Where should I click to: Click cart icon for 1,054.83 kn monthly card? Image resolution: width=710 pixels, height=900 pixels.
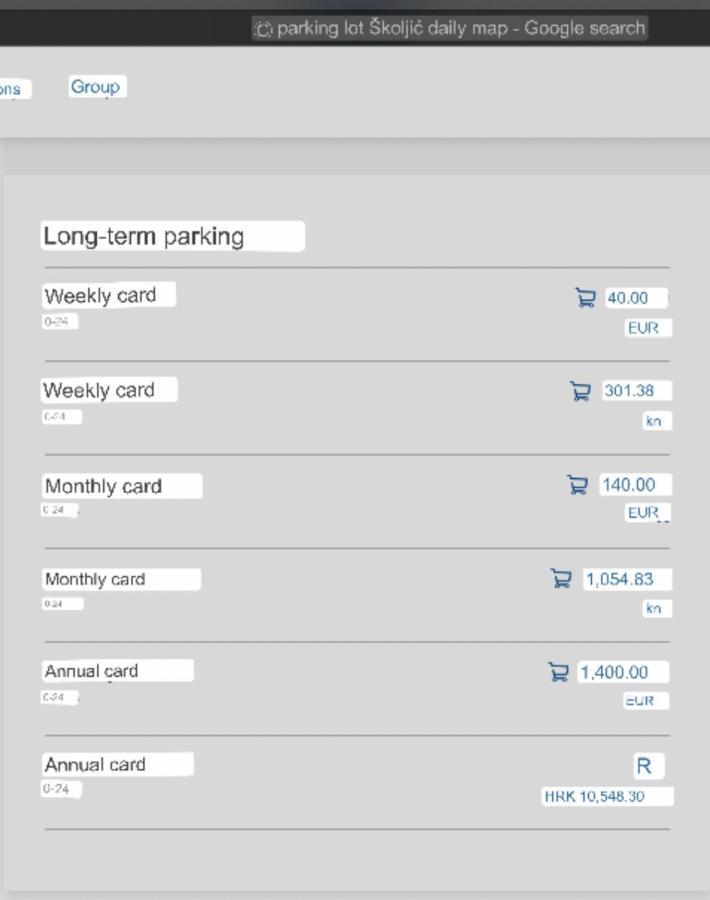(561, 579)
